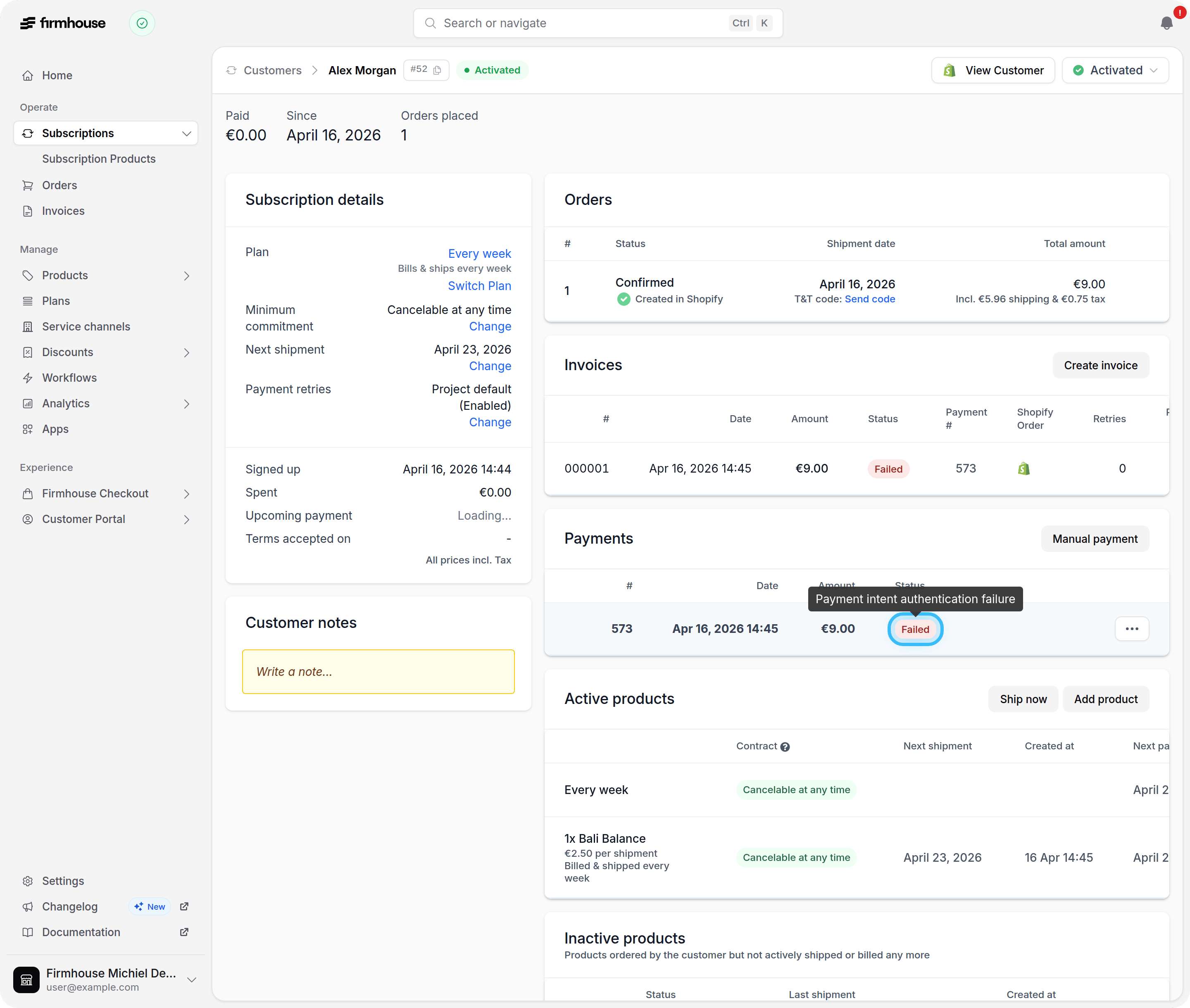This screenshot has height=1008, width=1190.
Task: Go back to Customers breadcrumb
Action: (x=273, y=70)
